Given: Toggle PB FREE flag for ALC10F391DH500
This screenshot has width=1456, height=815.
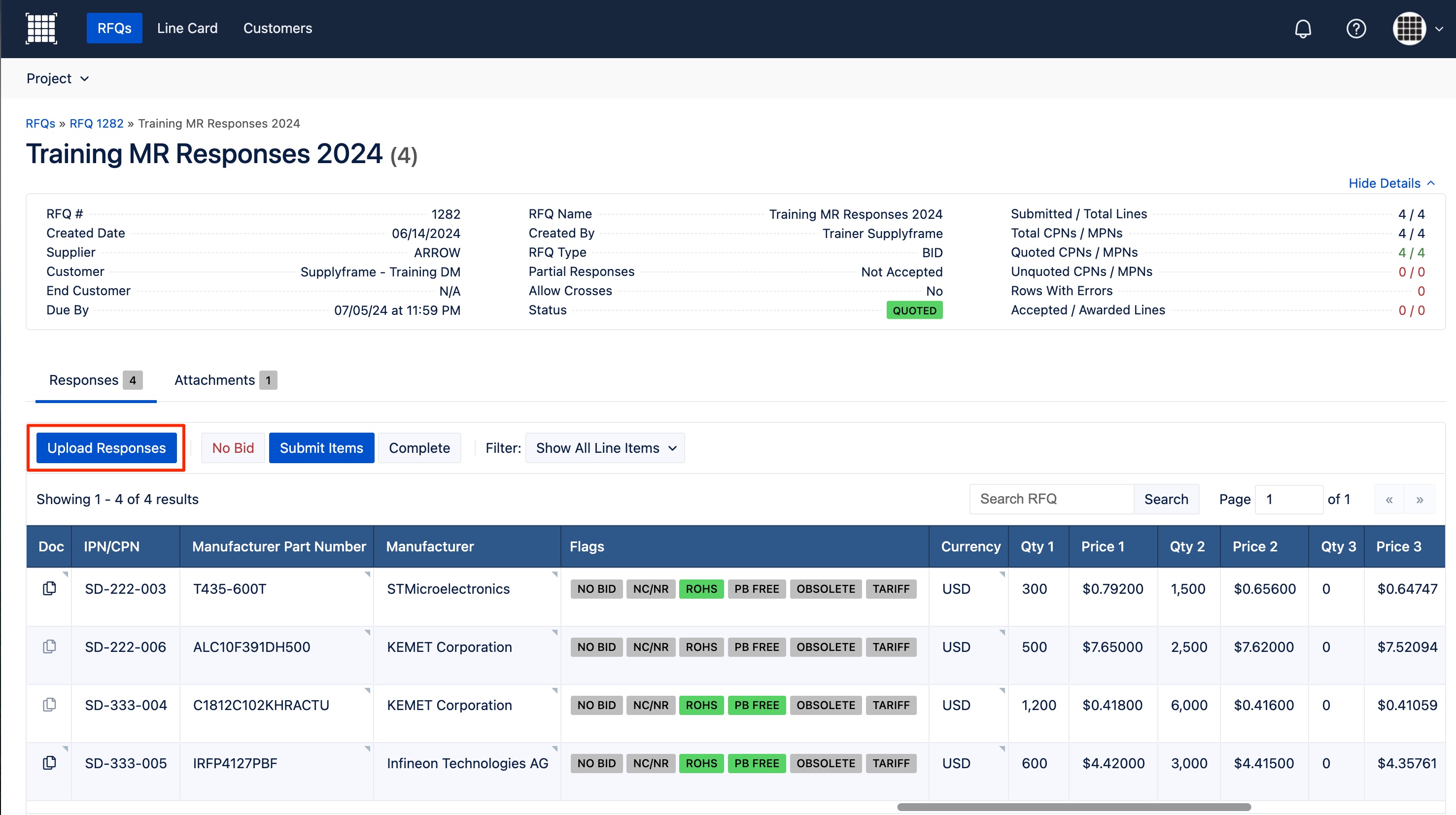Looking at the screenshot, I should pyautogui.click(x=756, y=647).
